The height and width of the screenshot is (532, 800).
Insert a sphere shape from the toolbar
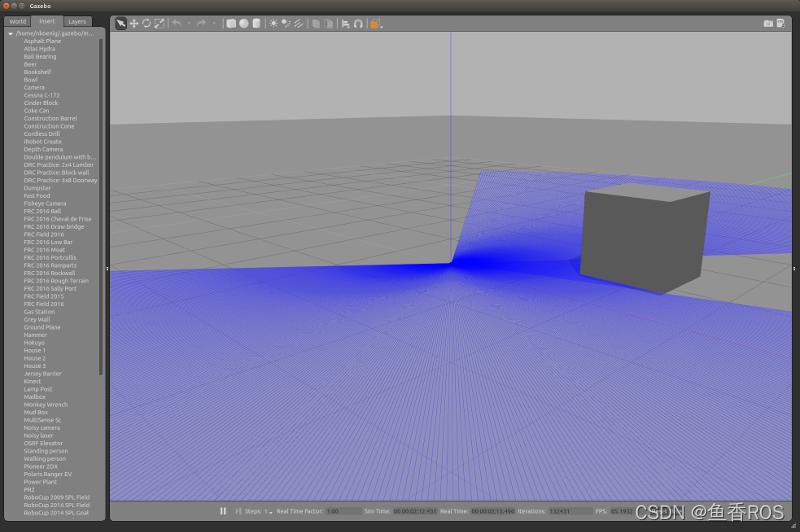click(243, 23)
